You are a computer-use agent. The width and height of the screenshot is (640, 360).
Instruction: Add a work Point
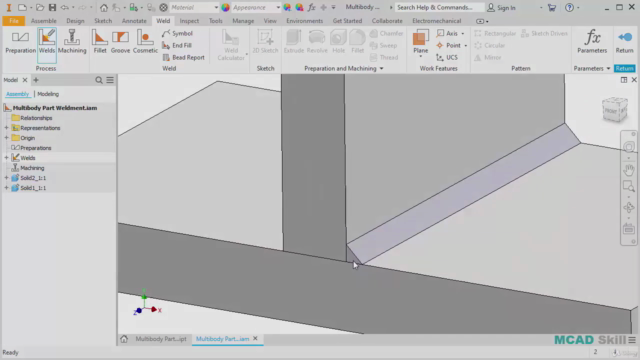coord(449,45)
